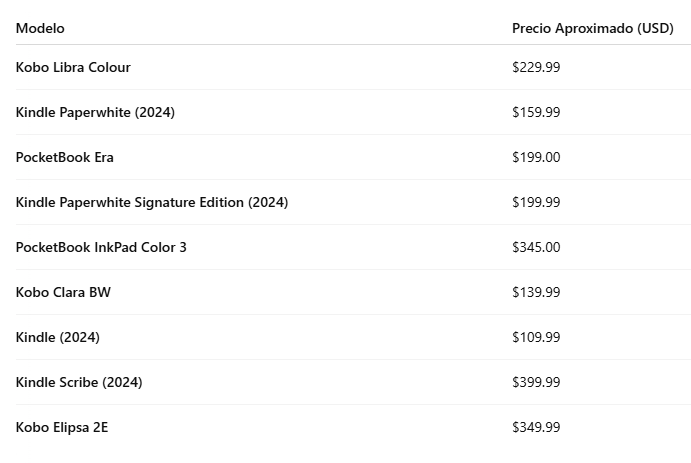
Task: Select Kindle Paperwhite Signature Edition (2024)
Action: [152, 202]
